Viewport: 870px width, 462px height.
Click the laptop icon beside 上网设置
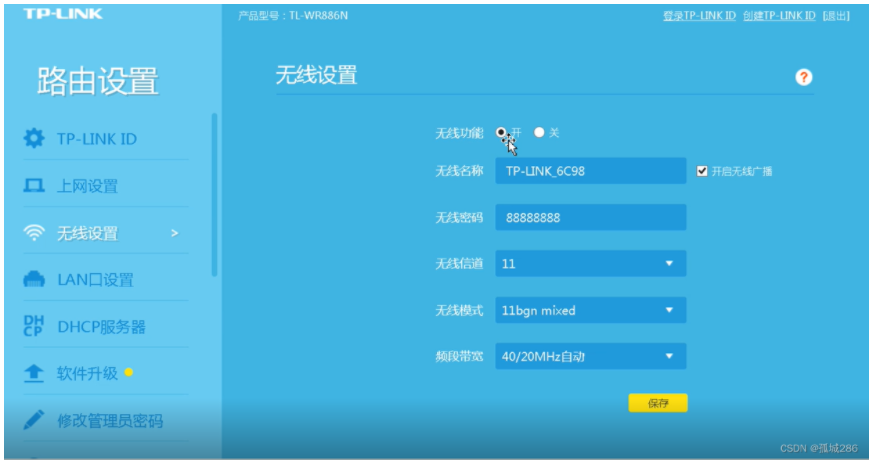[x=34, y=186]
